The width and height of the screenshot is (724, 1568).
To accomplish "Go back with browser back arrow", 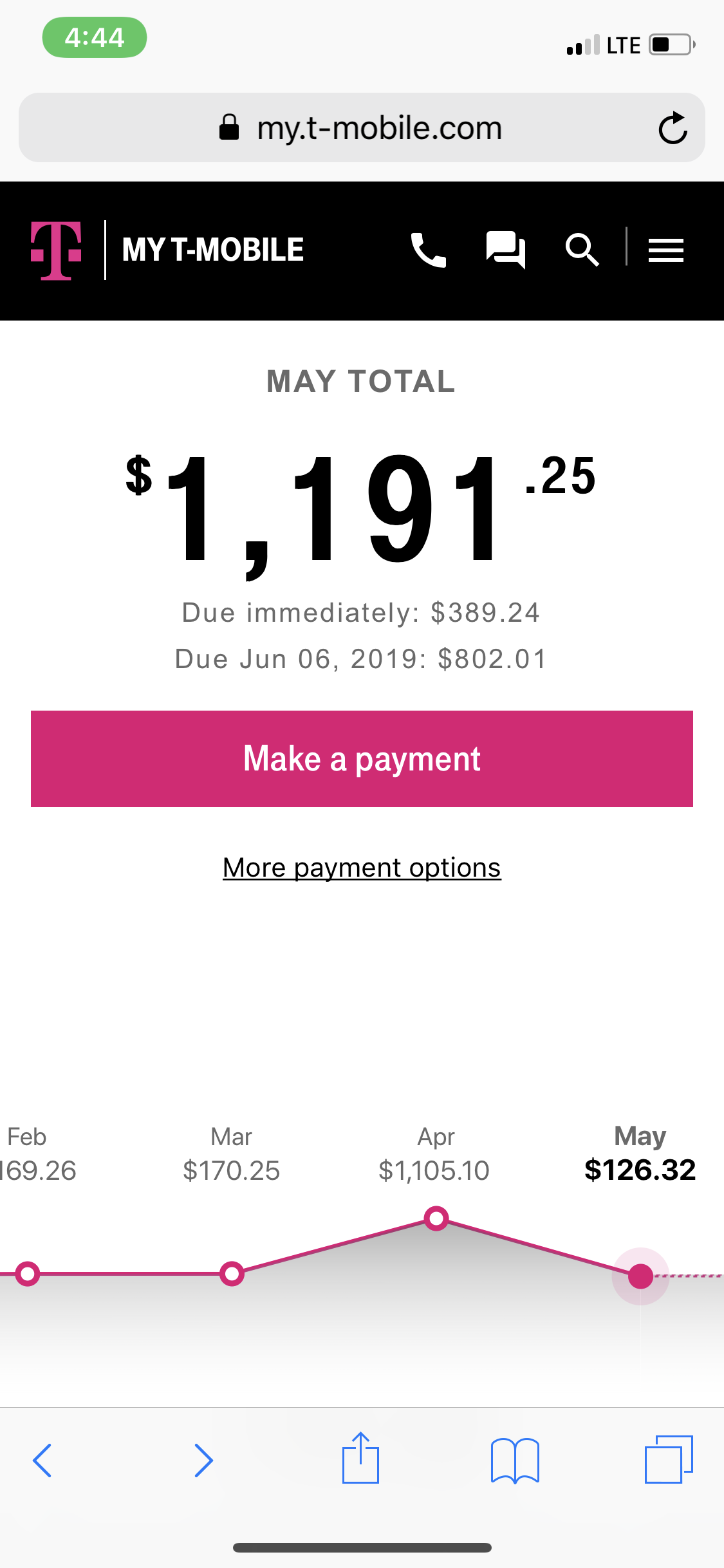I will (x=42, y=1460).
